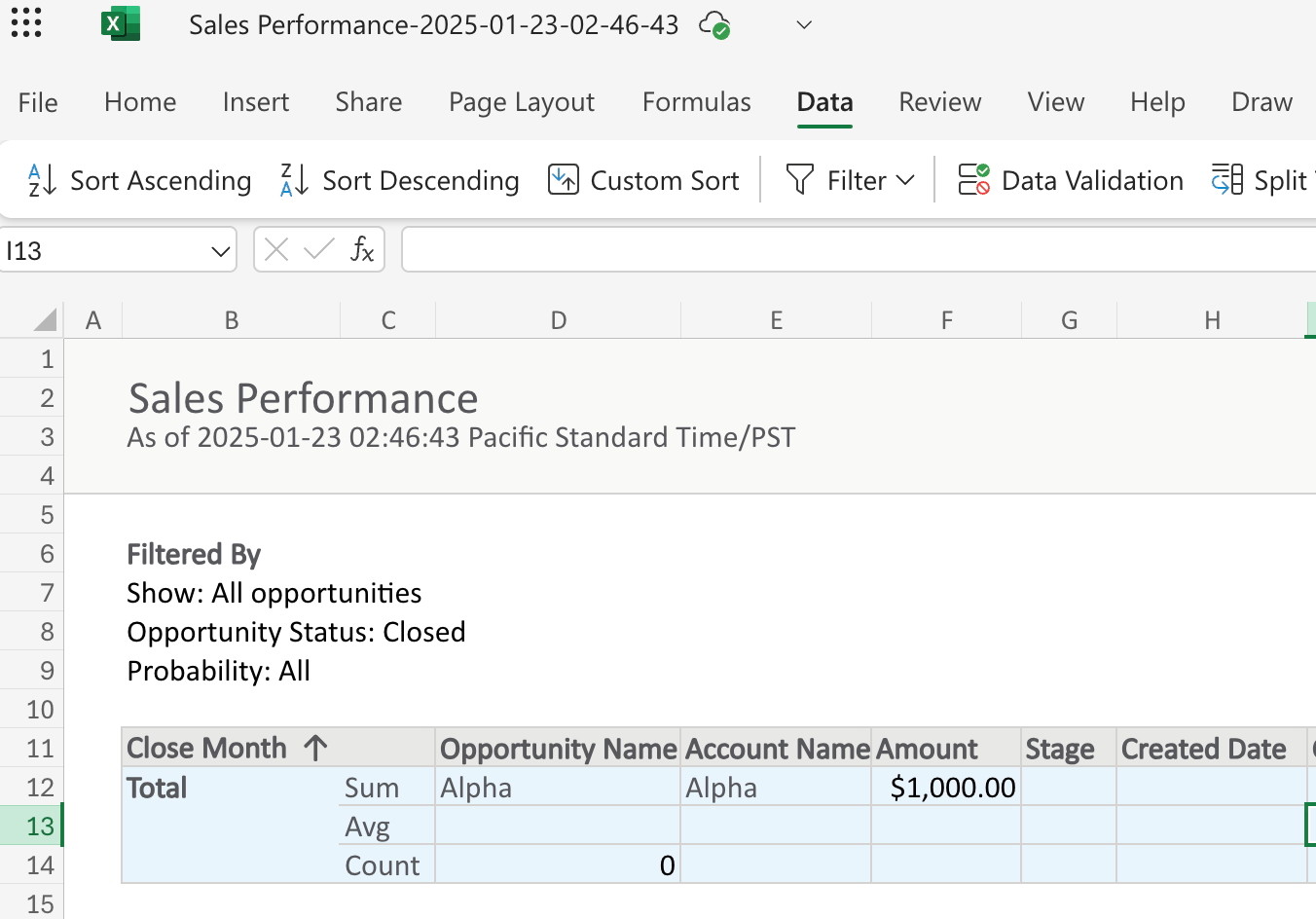The width and height of the screenshot is (1316, 919).
Task: Open the app launcher grid icon
Action: 26,24
